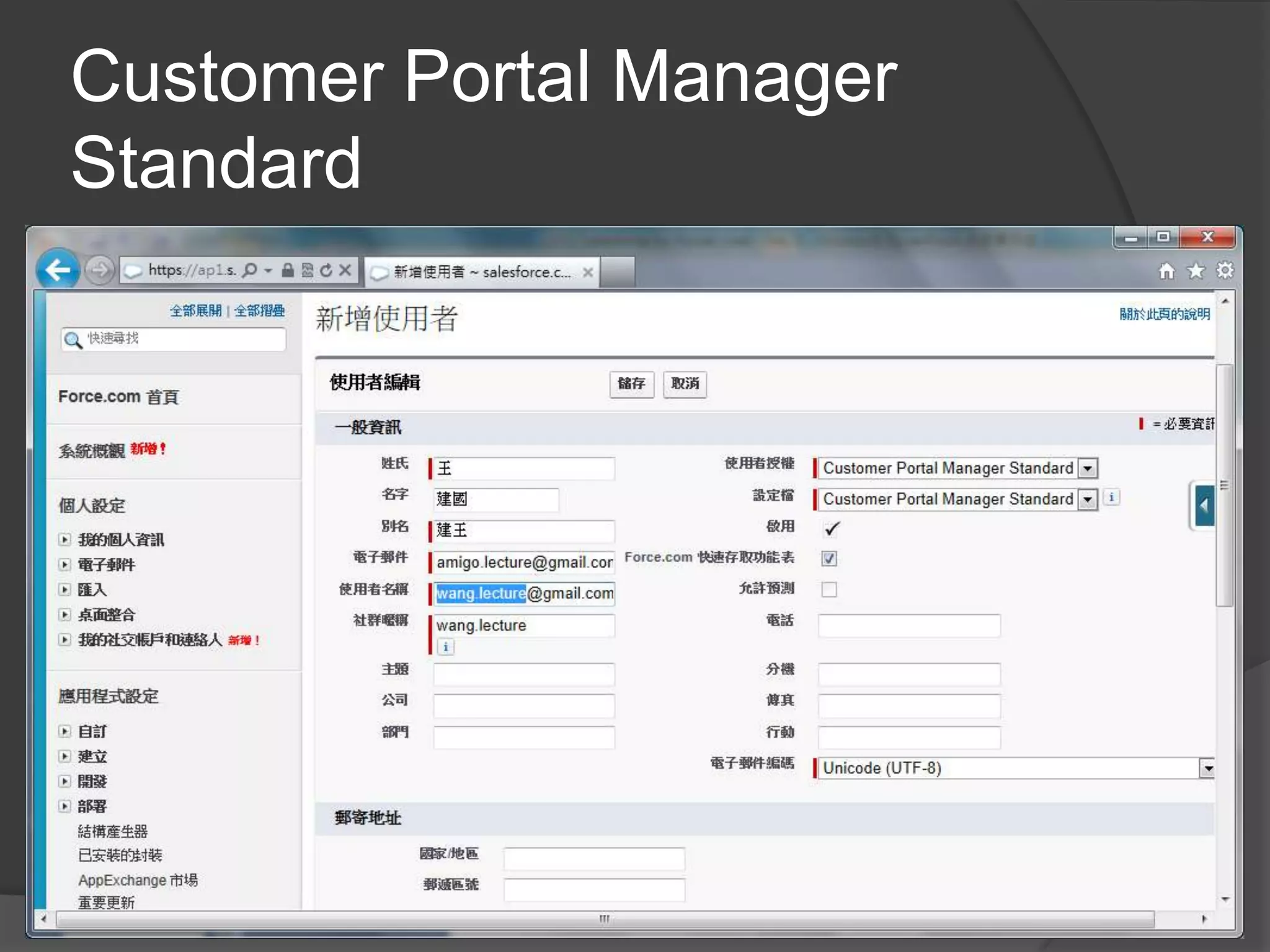Viewport: 1270px width, 952px height.
Task: Click the 傳真 input field
Action: tap(909, 706)
